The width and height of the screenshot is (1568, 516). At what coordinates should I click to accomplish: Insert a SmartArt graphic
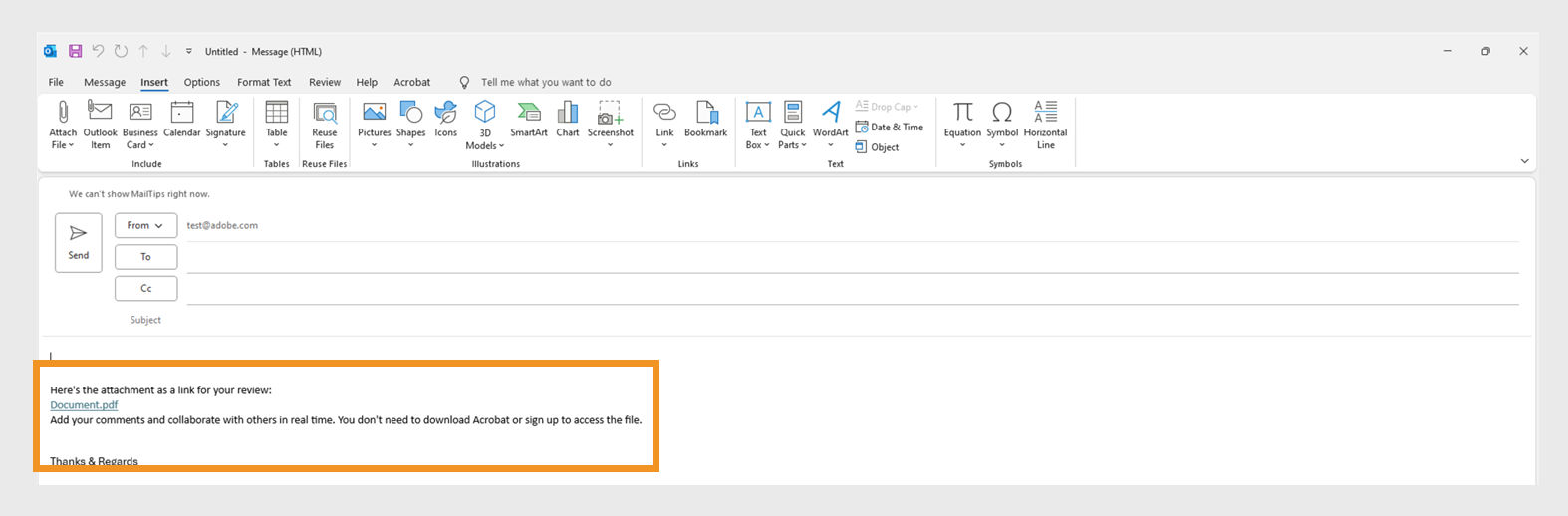[x=529, y=119]
